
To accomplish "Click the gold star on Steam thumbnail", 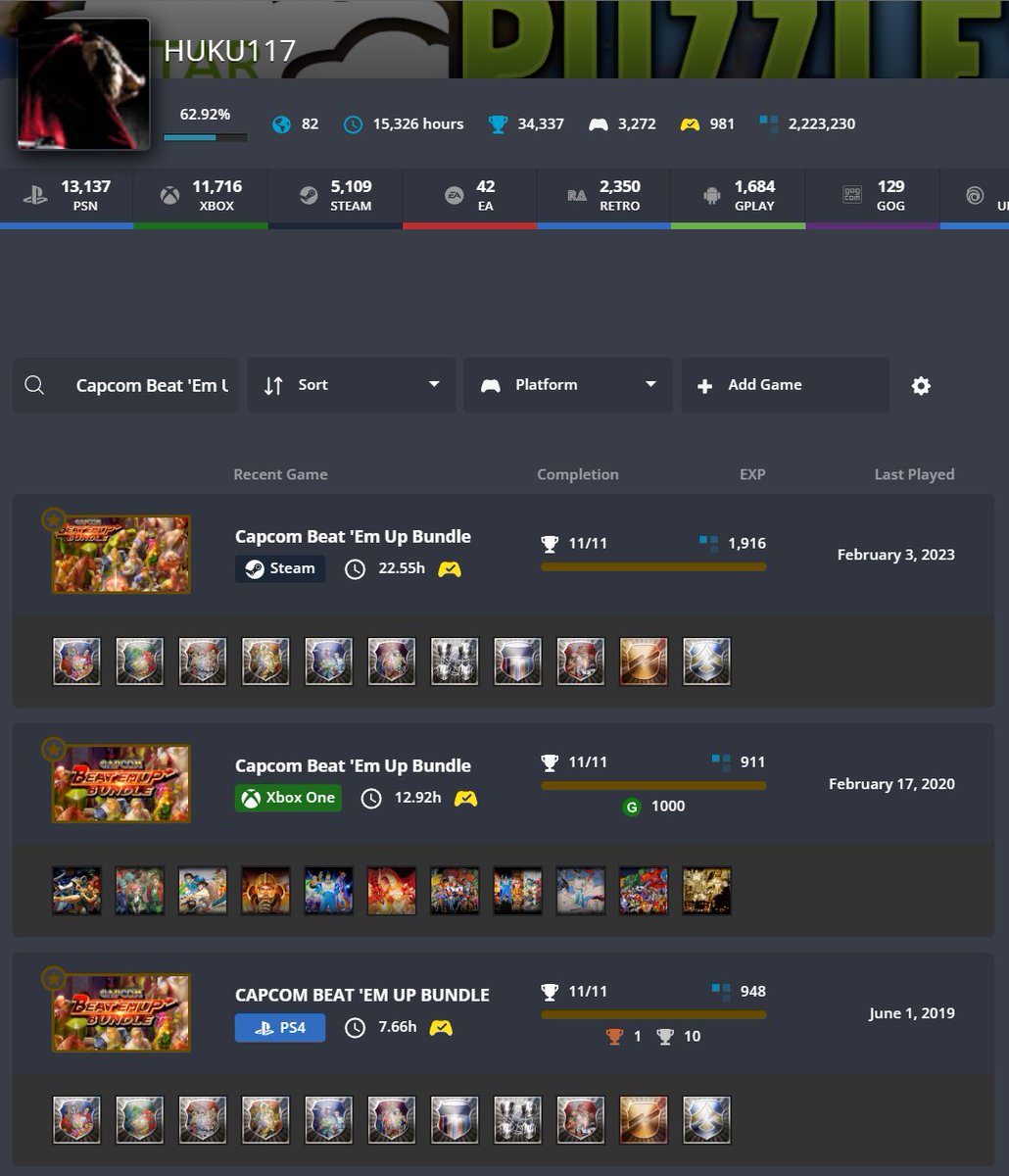I will [x=54, y=519].
